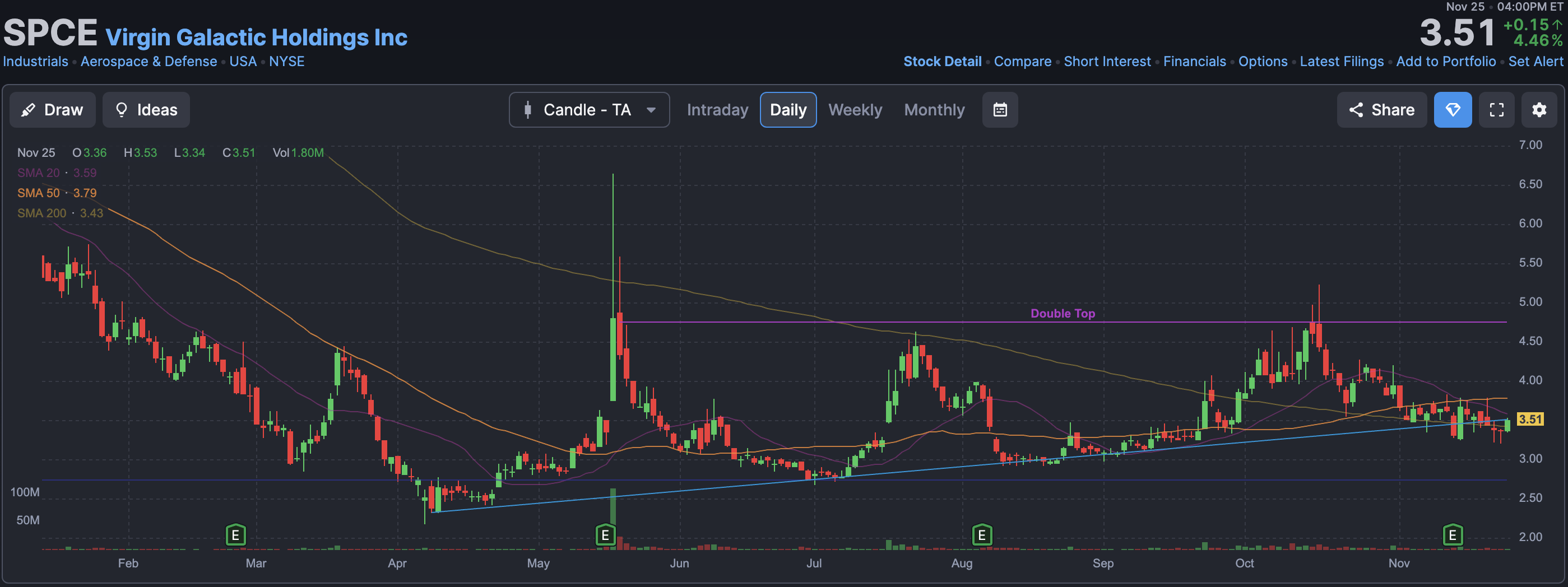The height and width of the screenshot is (587, 1568).
Task: Click the August earnings E marker
Action: [982, 535]
